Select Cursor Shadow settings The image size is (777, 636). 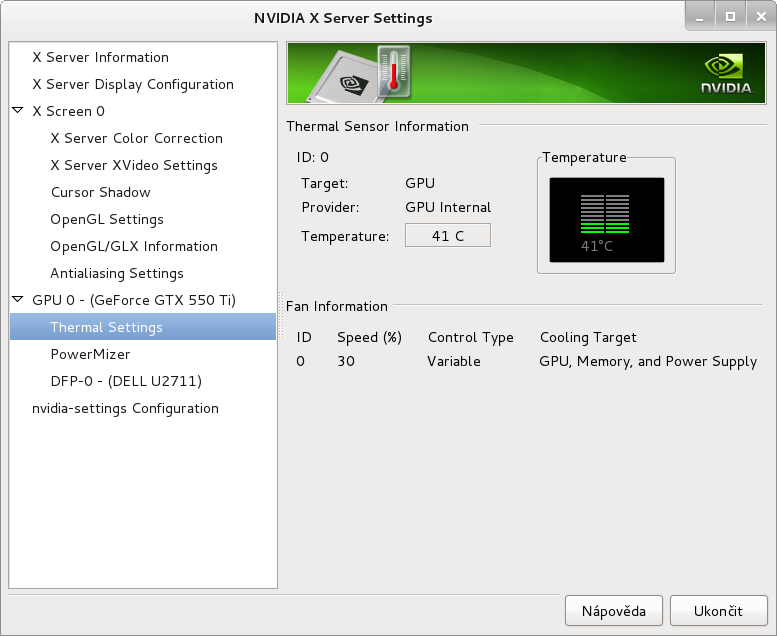click(101, 192)
